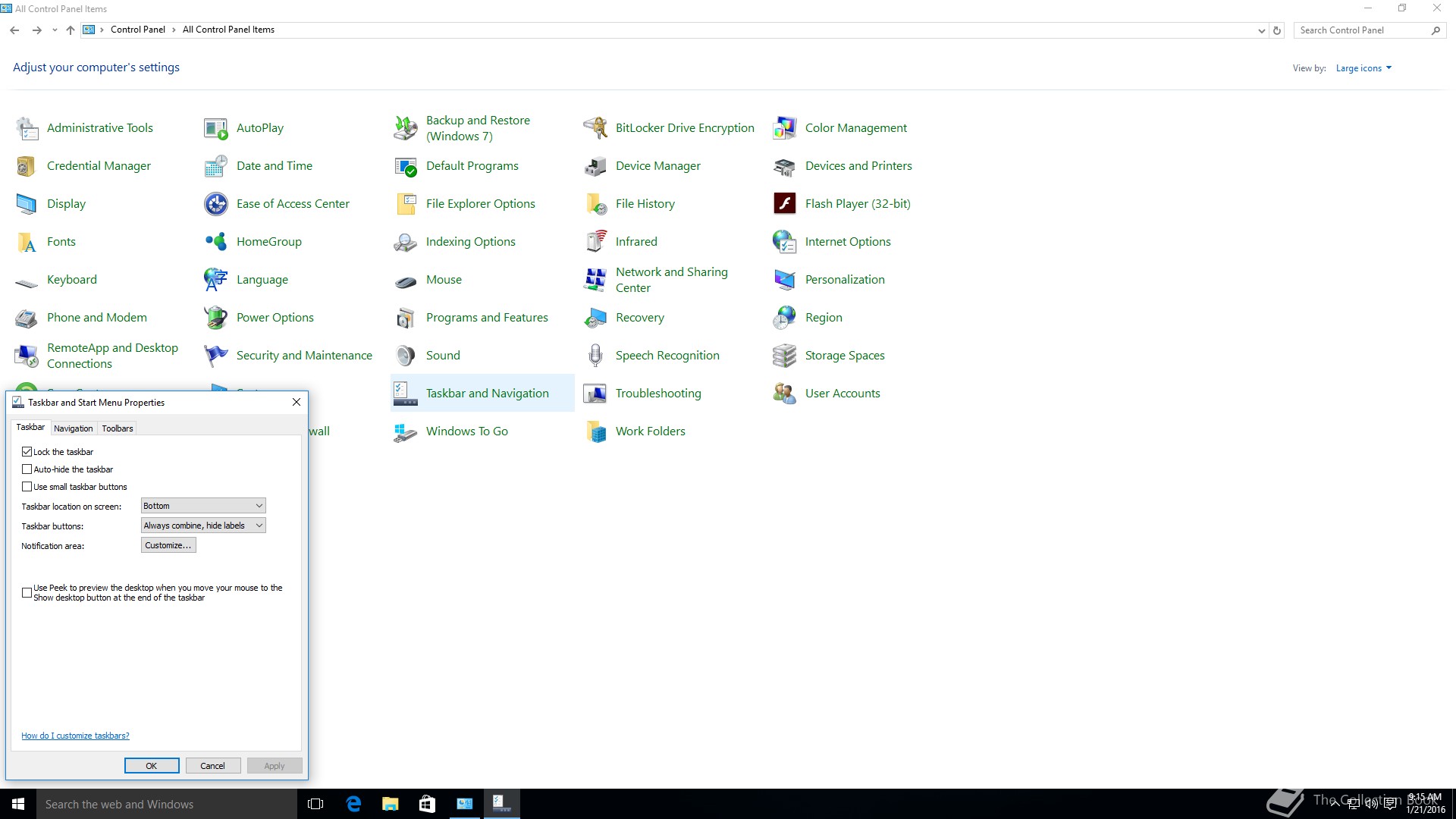Open Taskbar location on screen dropdown

tap(203, 506)
